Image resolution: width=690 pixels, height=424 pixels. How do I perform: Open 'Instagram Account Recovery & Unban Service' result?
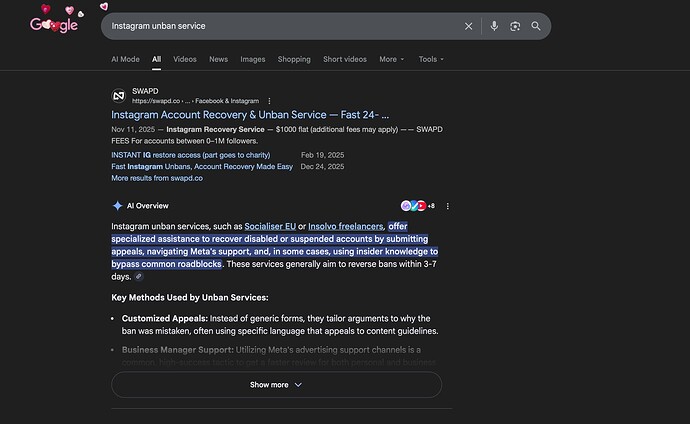[250, 115]
